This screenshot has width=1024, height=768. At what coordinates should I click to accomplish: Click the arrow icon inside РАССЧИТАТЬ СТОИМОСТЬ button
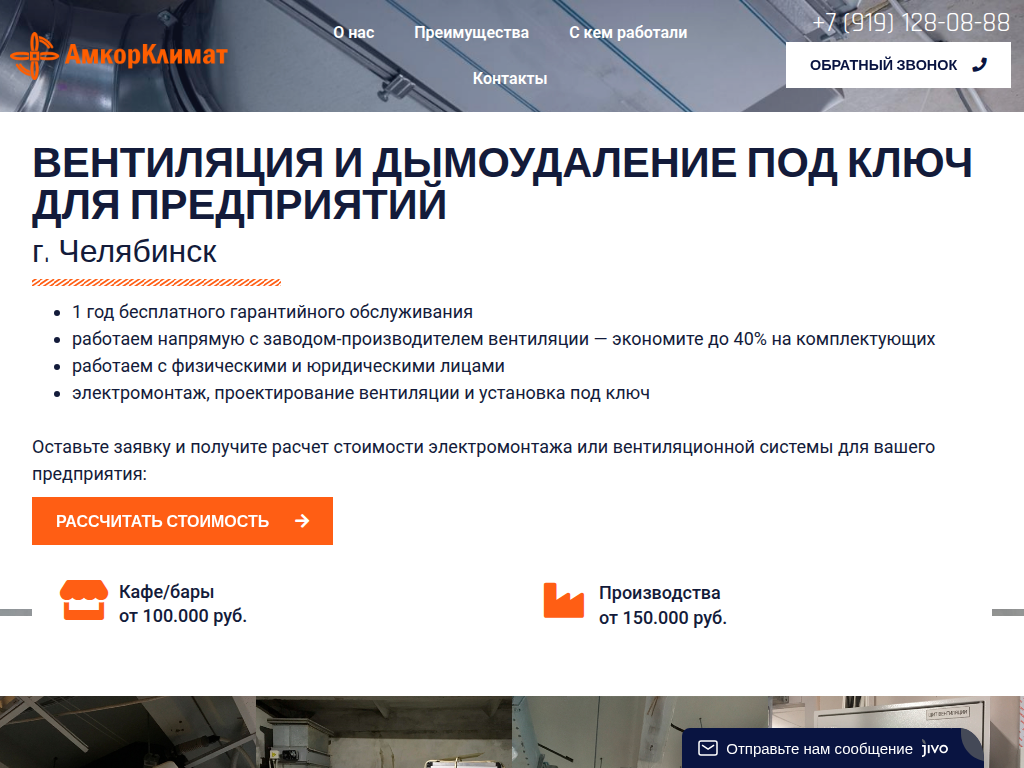click(x=301, y=520)
